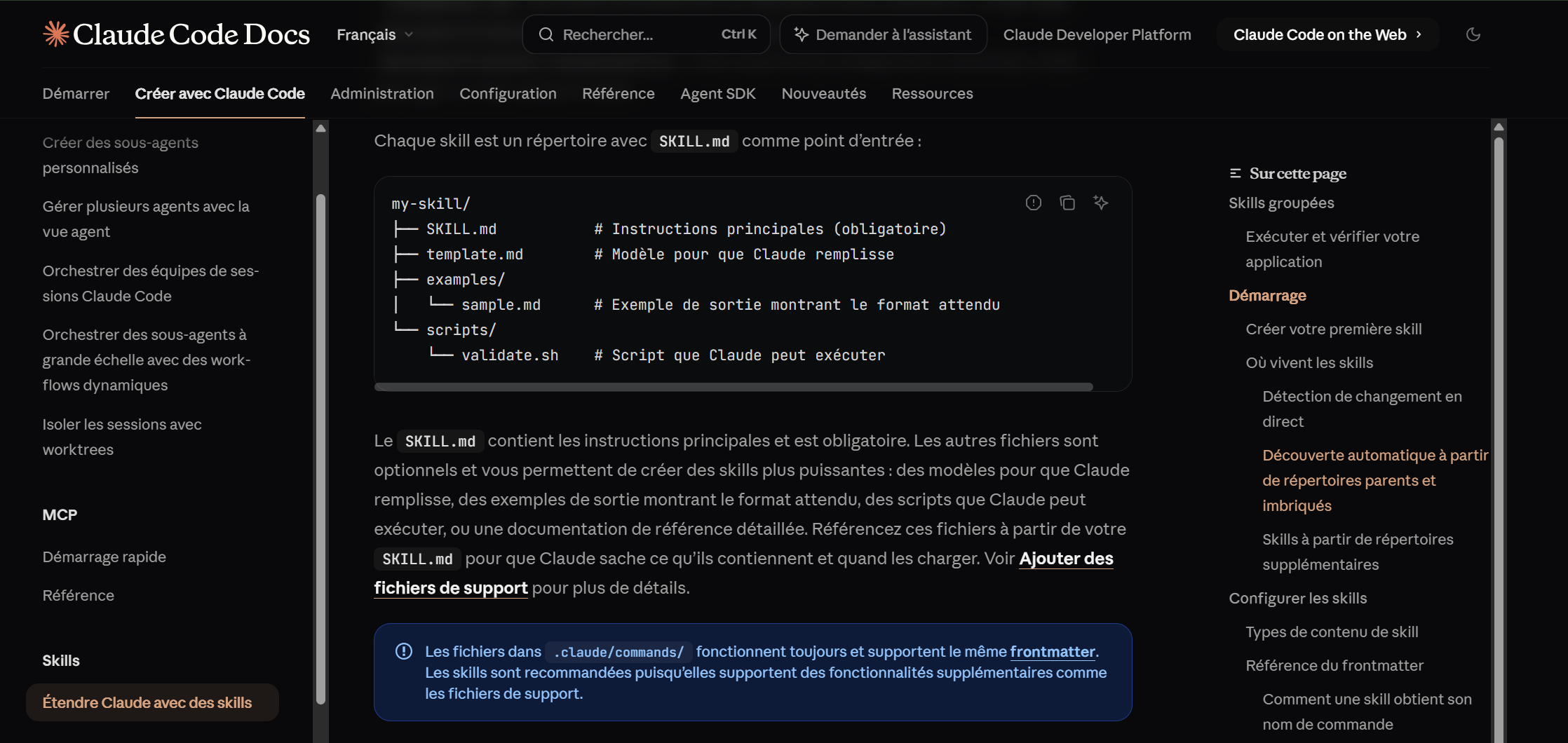Click the Claude Code Docs starburst logo
The width and height of the screenshot is (1568, 743).
pos(56,34)
